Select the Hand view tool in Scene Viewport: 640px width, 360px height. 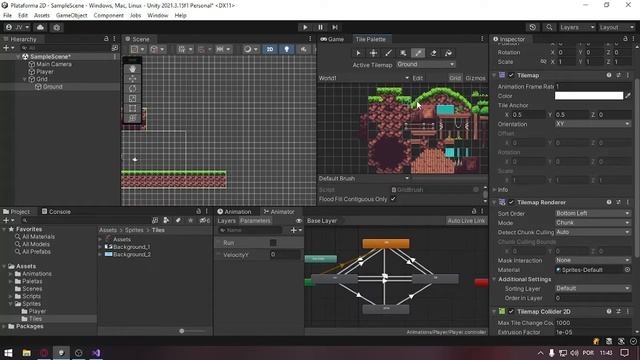[x=132, y=69]
